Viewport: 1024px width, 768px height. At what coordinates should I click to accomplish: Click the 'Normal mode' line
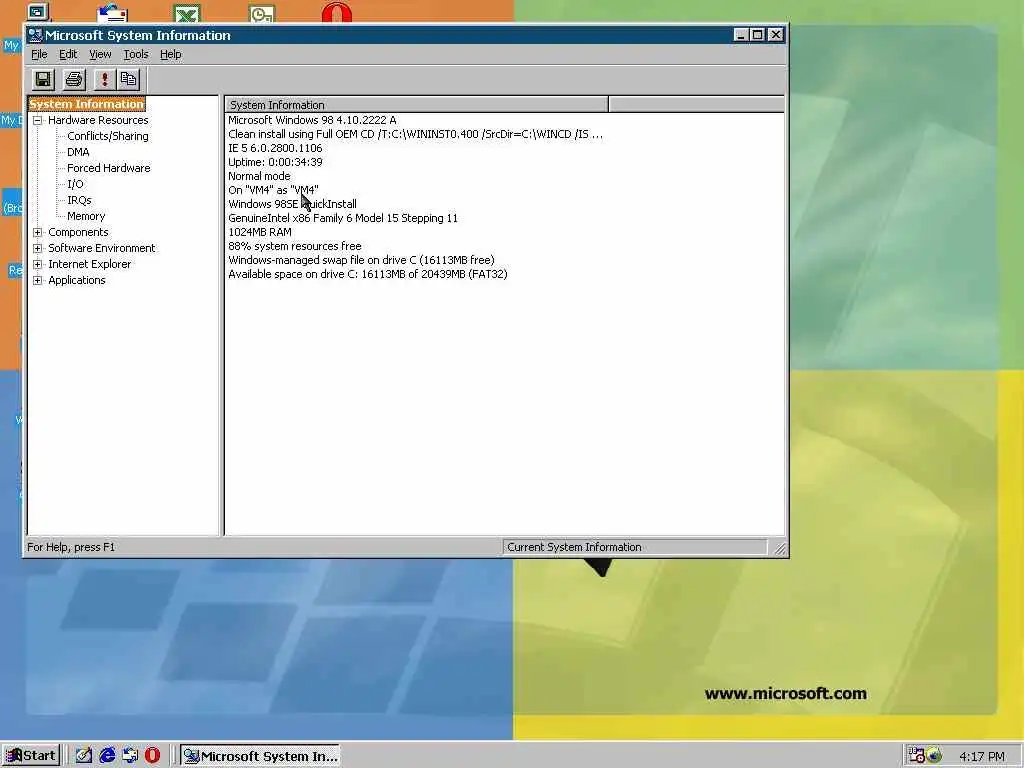tap(259, 176)
